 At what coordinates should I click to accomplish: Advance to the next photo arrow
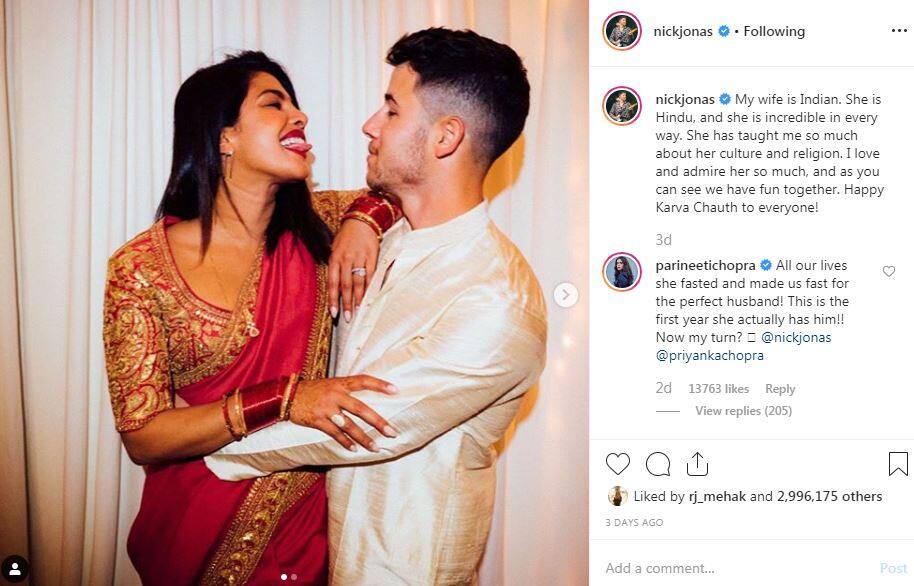(565, 294)
